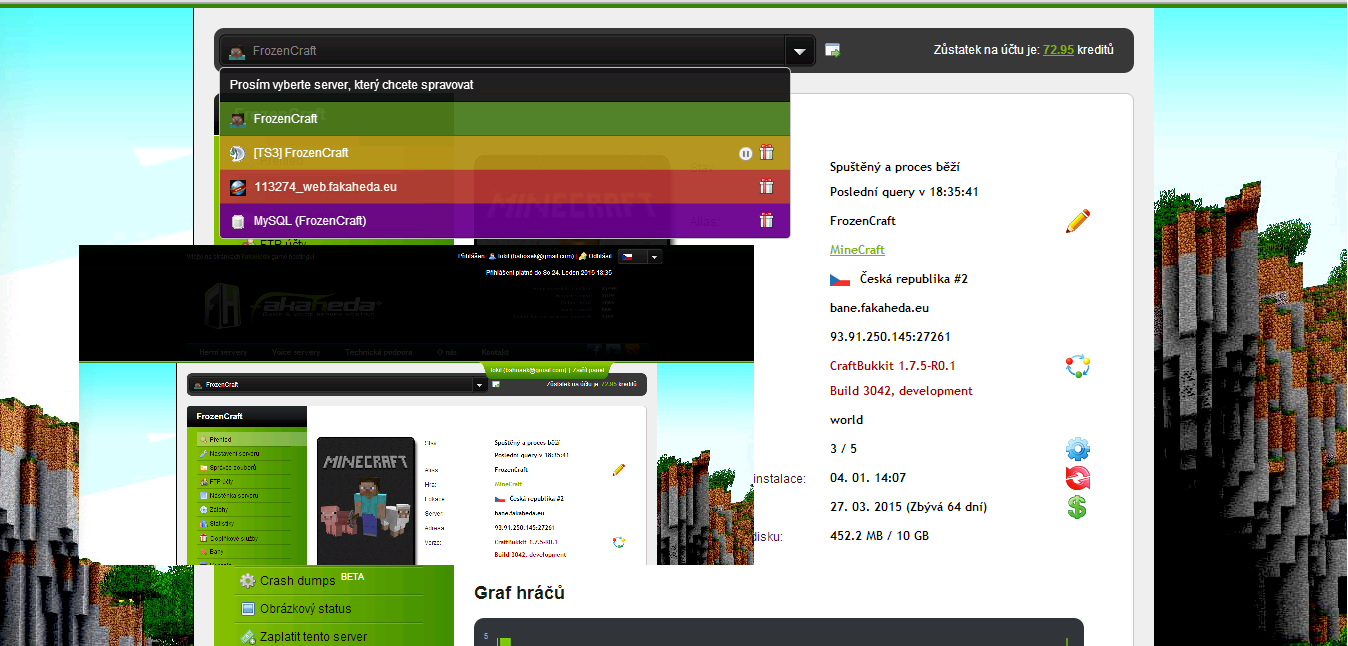The height and width of the screenshot is (646, 1348).
Task: Select FrozenCraft Minecraft server from the list
Action: [285, 119]
